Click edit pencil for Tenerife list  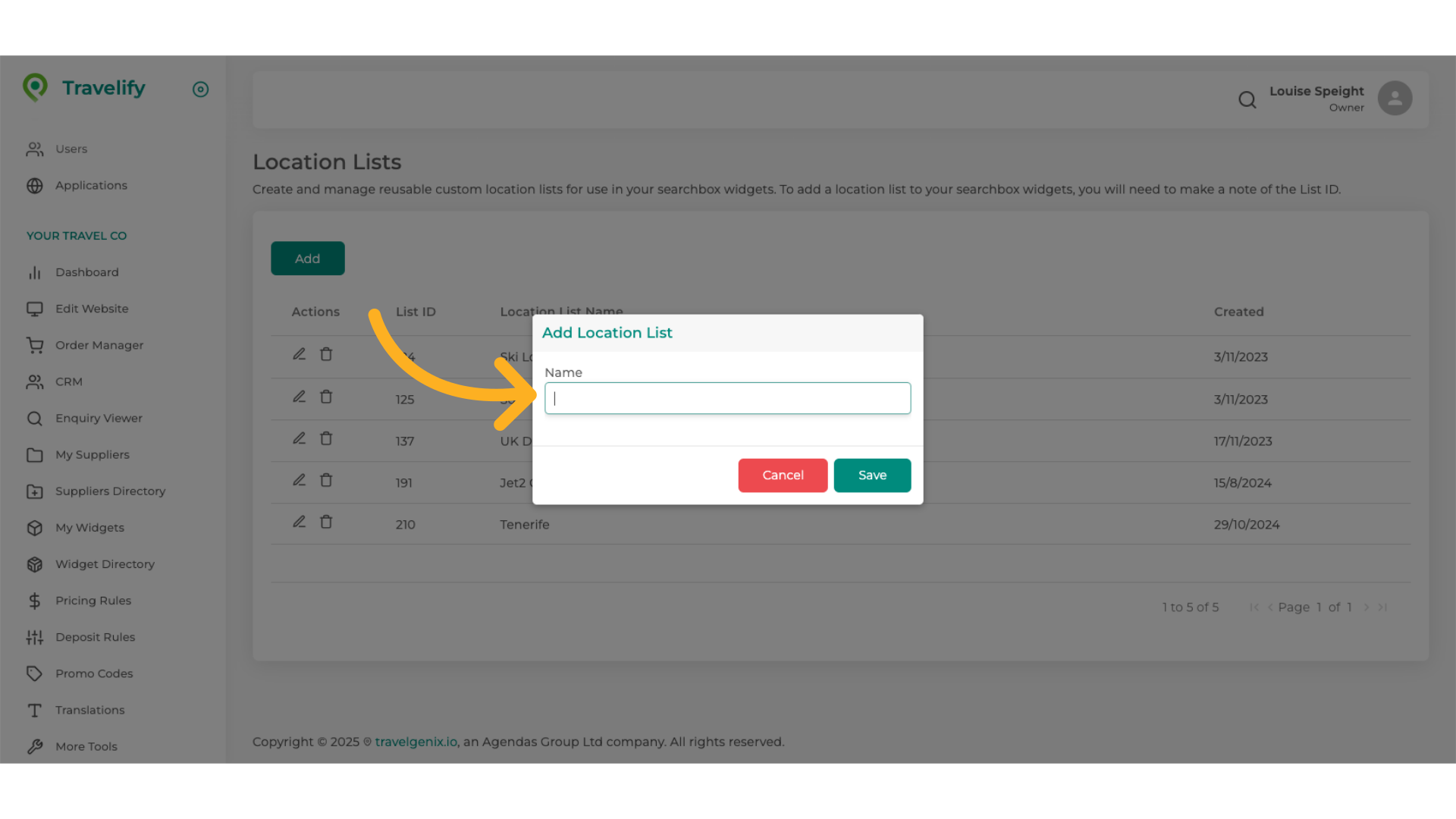(x=300, y=522)
